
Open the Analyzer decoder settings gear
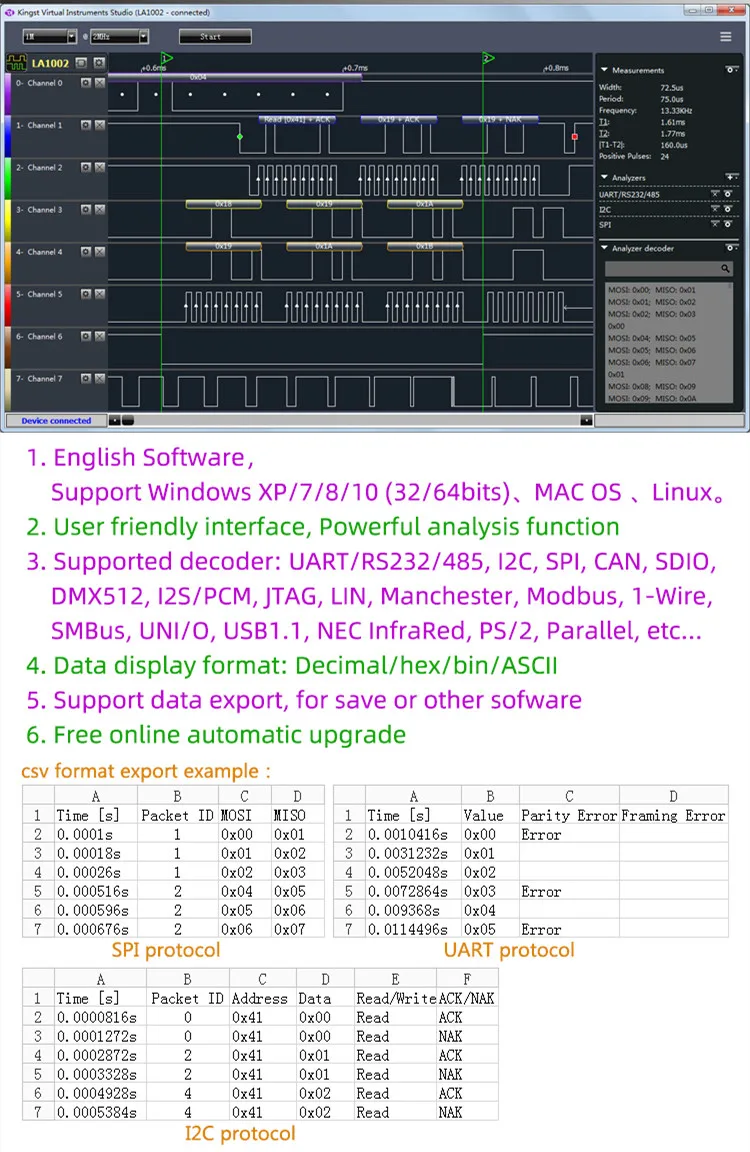(731, 248)
